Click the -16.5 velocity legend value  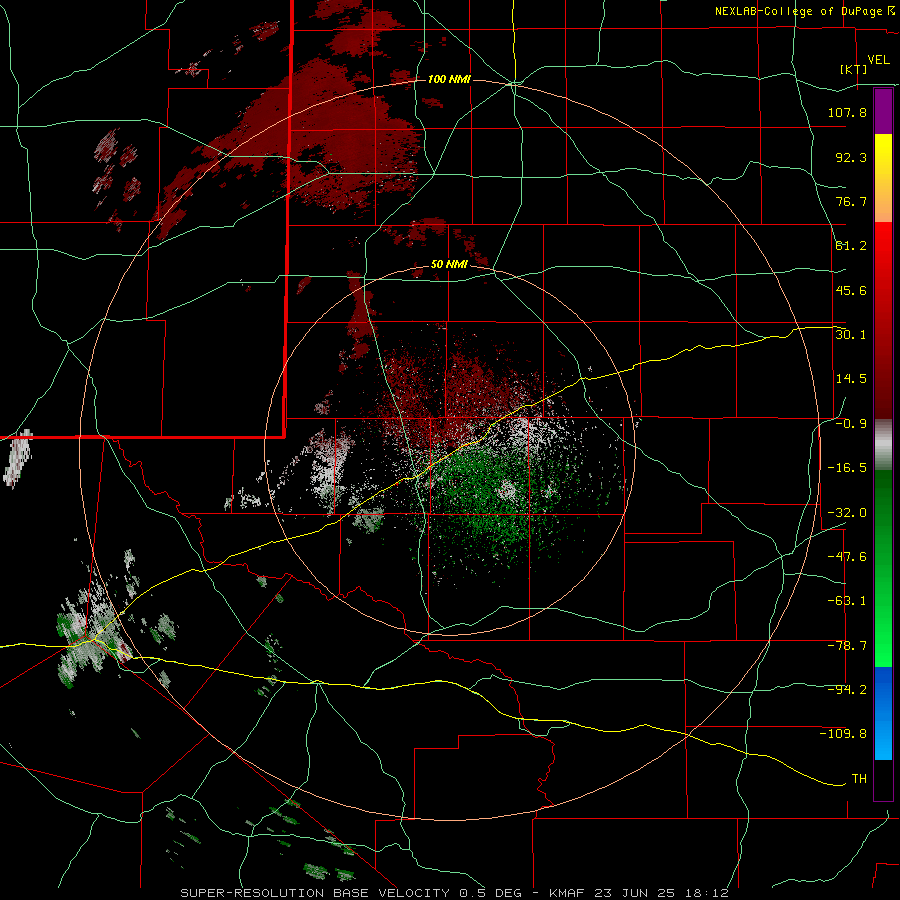click(x=847, y=468)
